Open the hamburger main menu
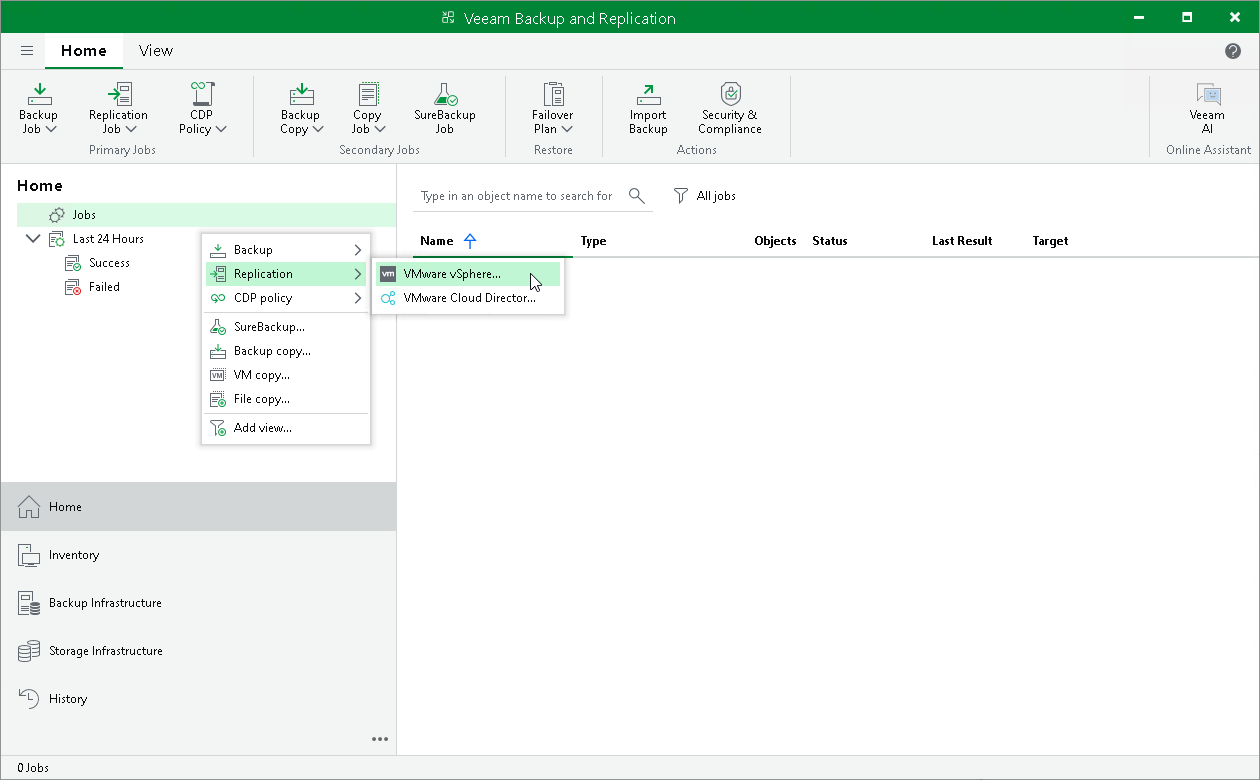The height and width of the screenshot is (780, 1260). coord(27,51)
